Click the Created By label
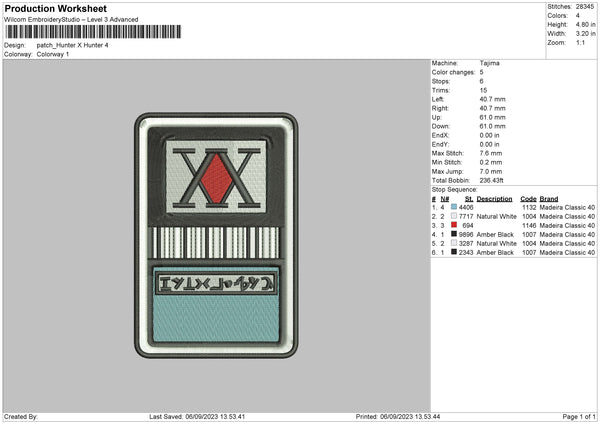 21,417
